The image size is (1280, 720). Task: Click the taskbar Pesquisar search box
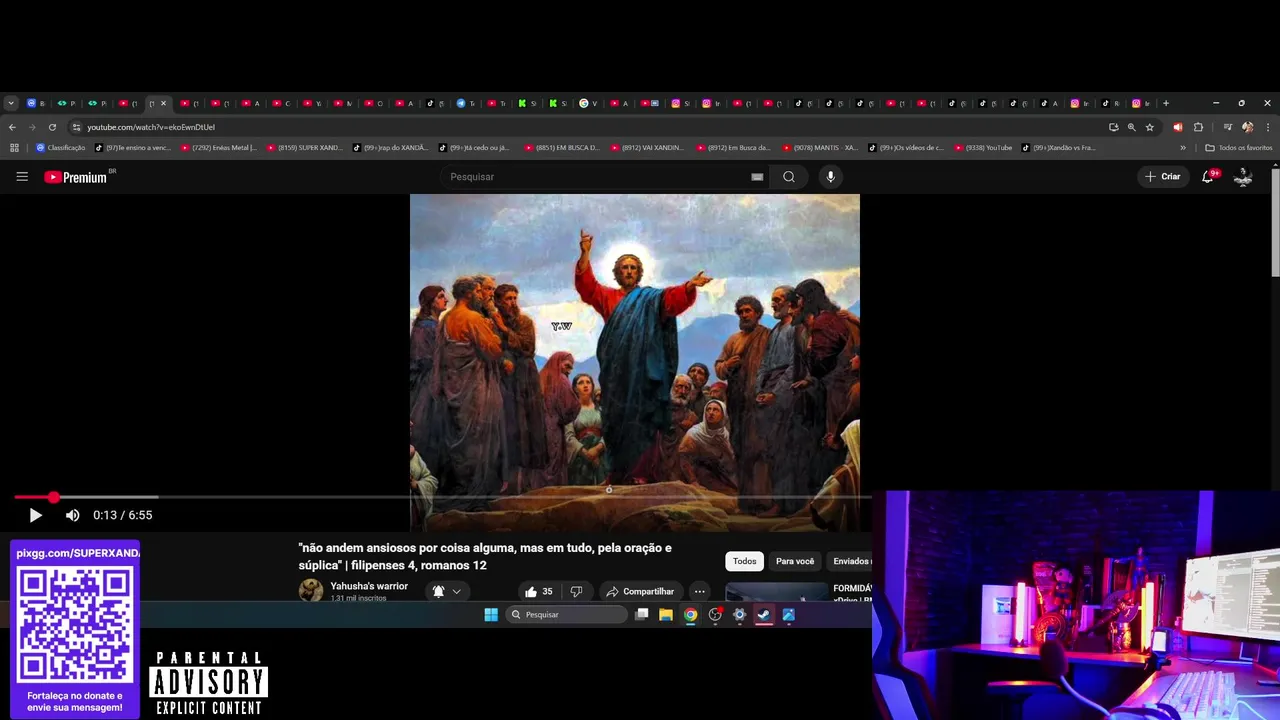pos(567,615)
